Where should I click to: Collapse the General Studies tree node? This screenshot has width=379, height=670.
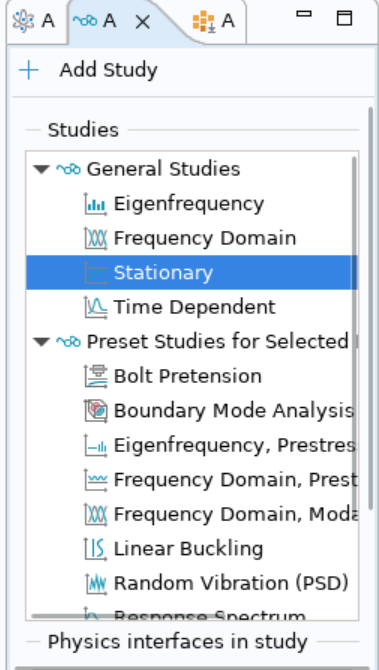pyautogui.click(x=41, y=170)
